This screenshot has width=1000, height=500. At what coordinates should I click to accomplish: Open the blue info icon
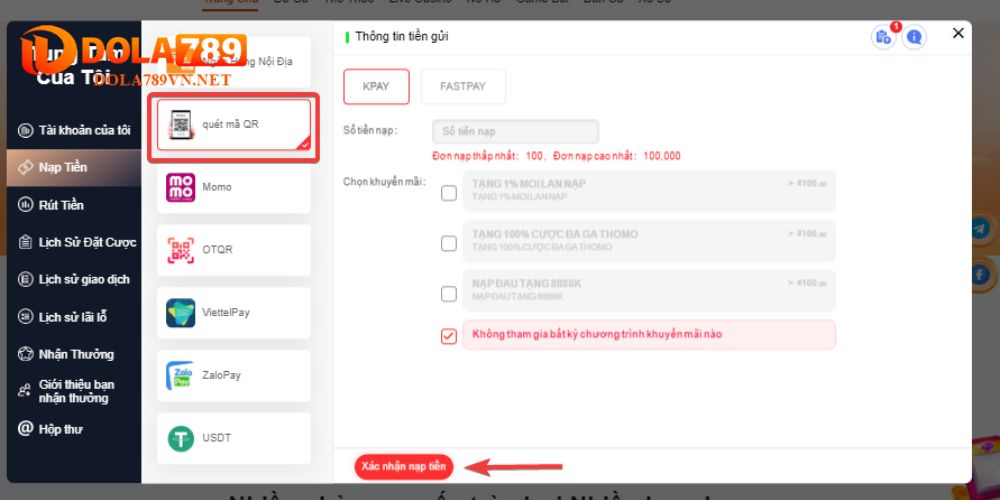tap(915, 37)
